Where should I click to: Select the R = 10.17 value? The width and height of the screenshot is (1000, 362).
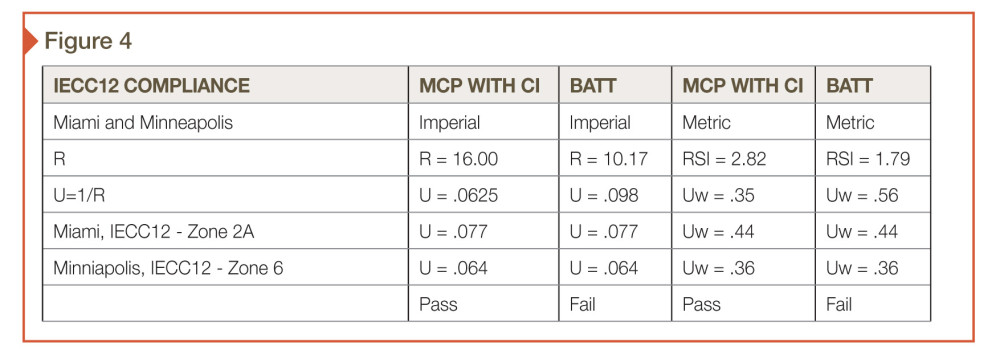click(608, 159)
